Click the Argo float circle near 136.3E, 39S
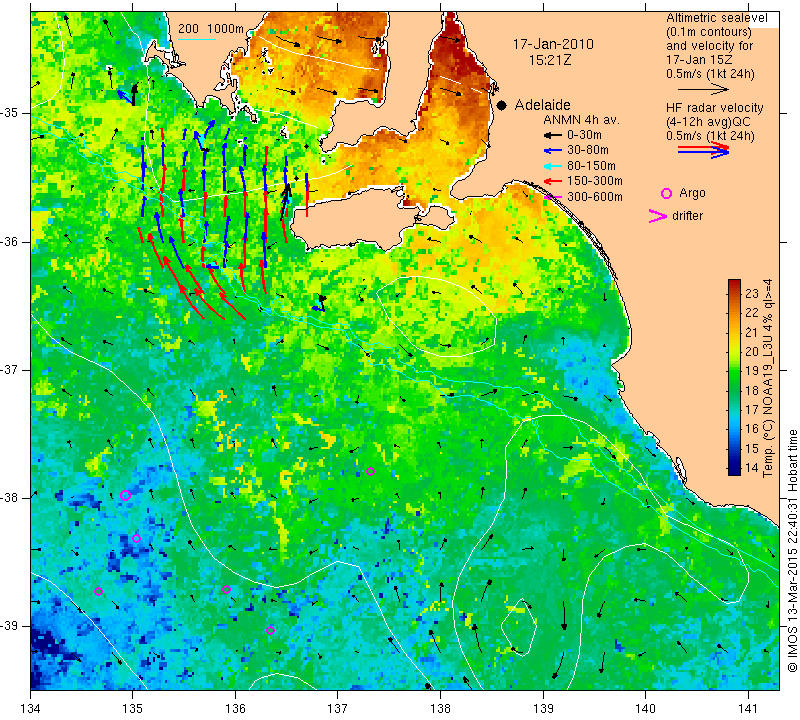Viewport: 800px width, 720px height. coord(270,631)
